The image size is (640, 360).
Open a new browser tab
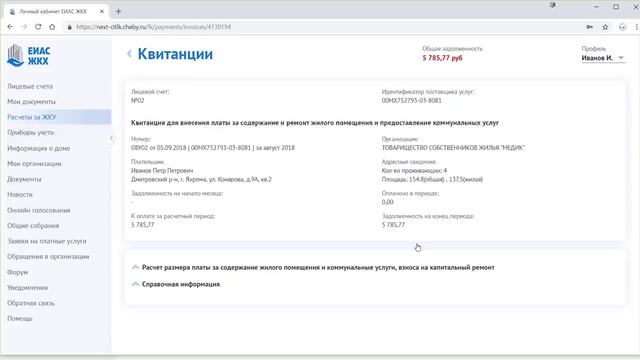point(118,11)
